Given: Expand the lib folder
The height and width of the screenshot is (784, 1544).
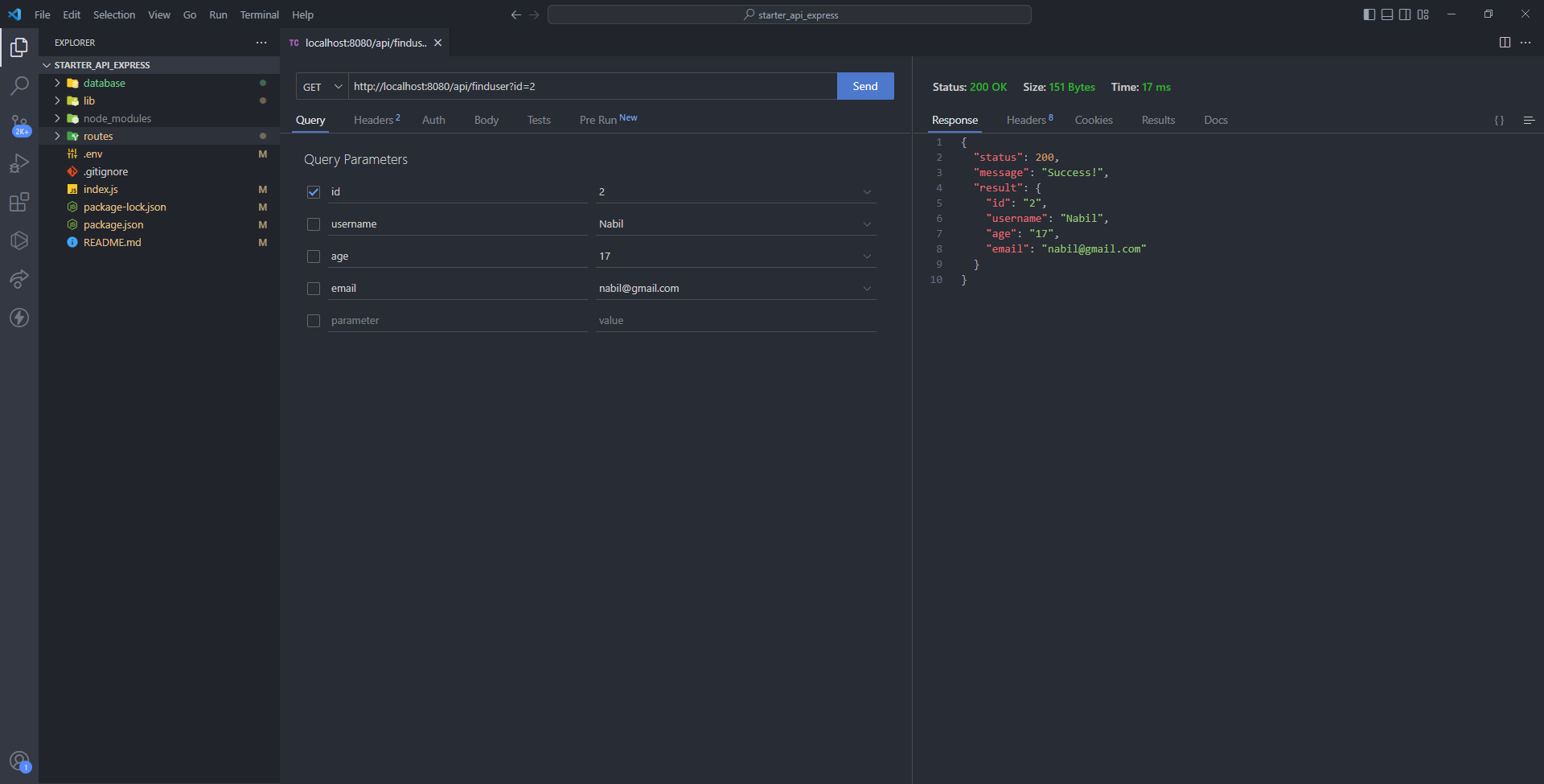Looking at the screenshot, I should tap(159, 101).
